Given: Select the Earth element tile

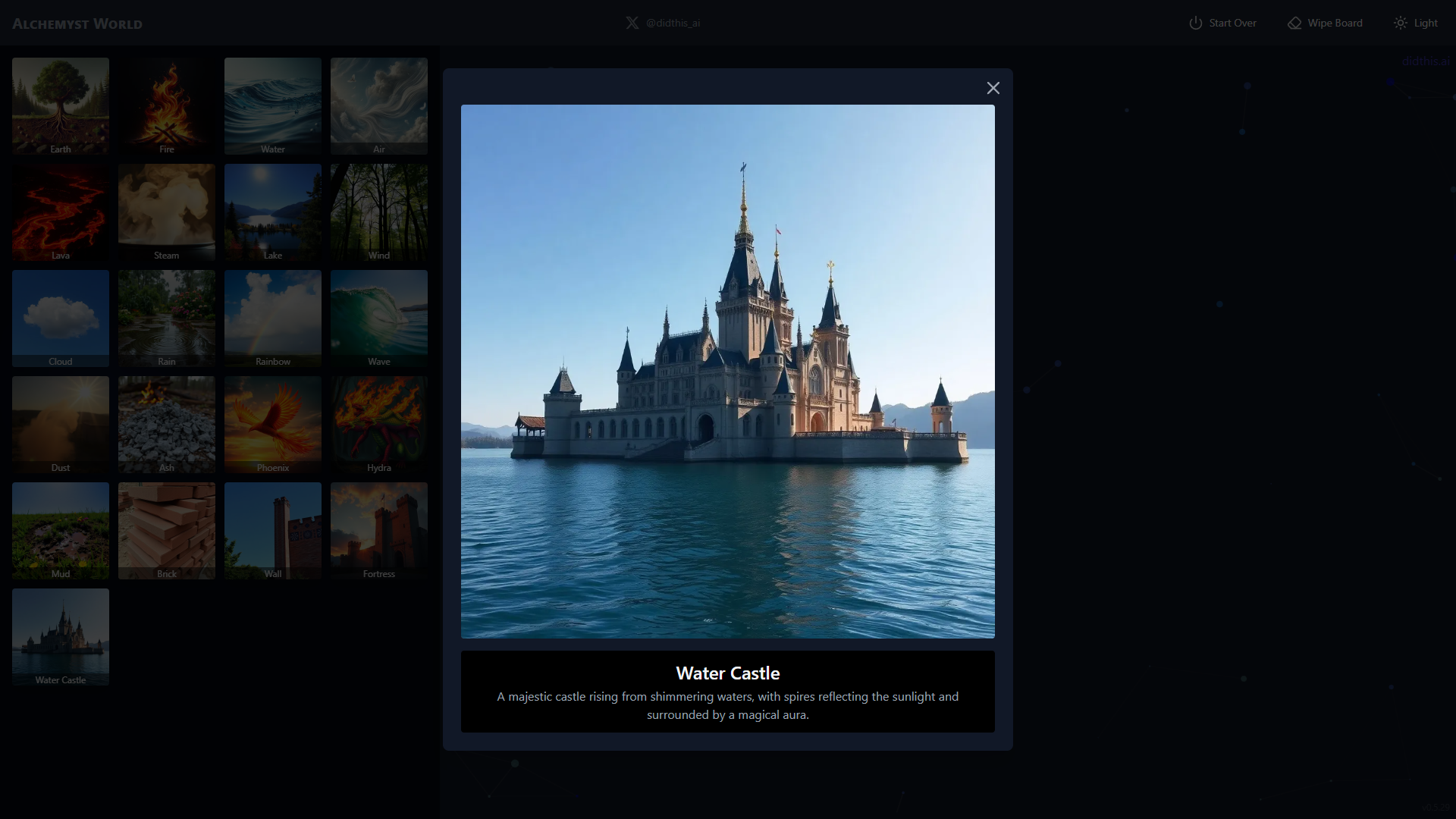Looking at the screenshot, I should click(61, 106).
